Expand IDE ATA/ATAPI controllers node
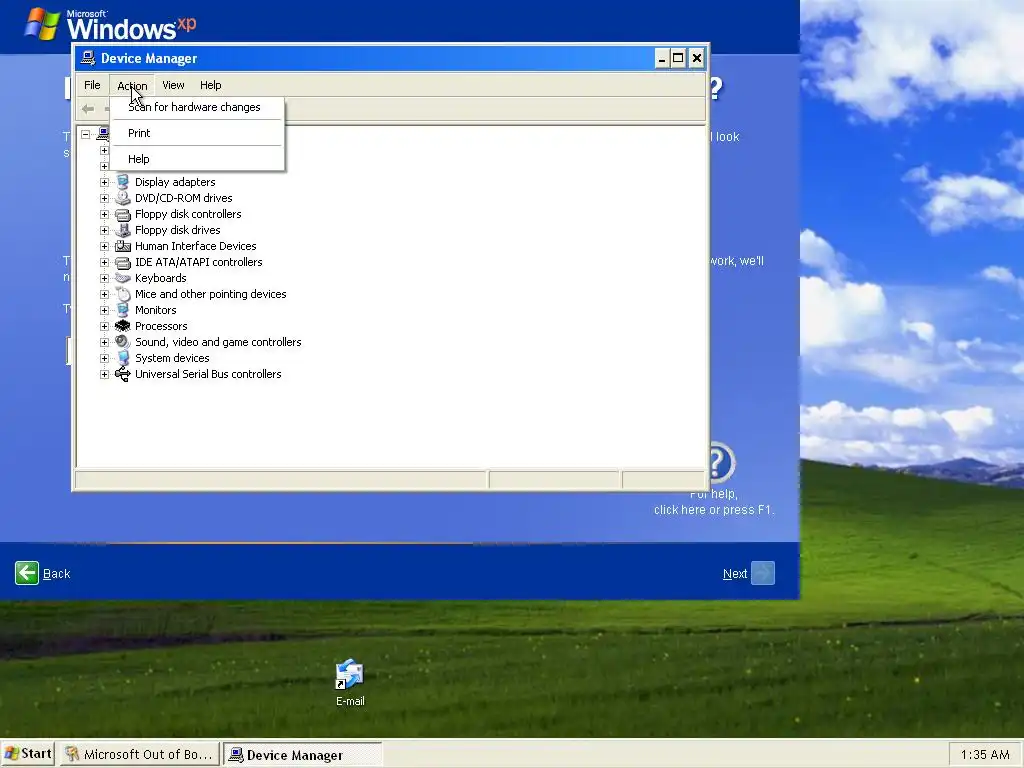The height and width of the screenshot is (768, 1024). (104, 263)
